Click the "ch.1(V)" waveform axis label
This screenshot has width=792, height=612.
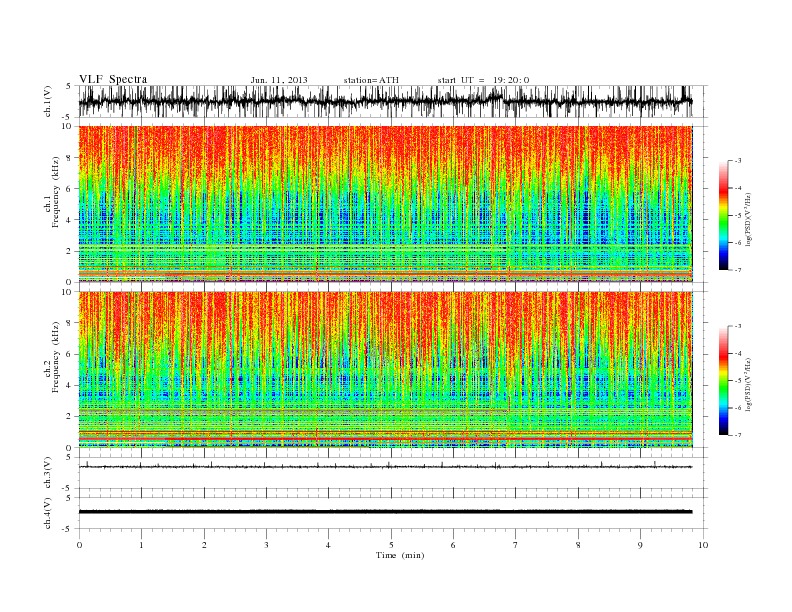click(48, 102)
